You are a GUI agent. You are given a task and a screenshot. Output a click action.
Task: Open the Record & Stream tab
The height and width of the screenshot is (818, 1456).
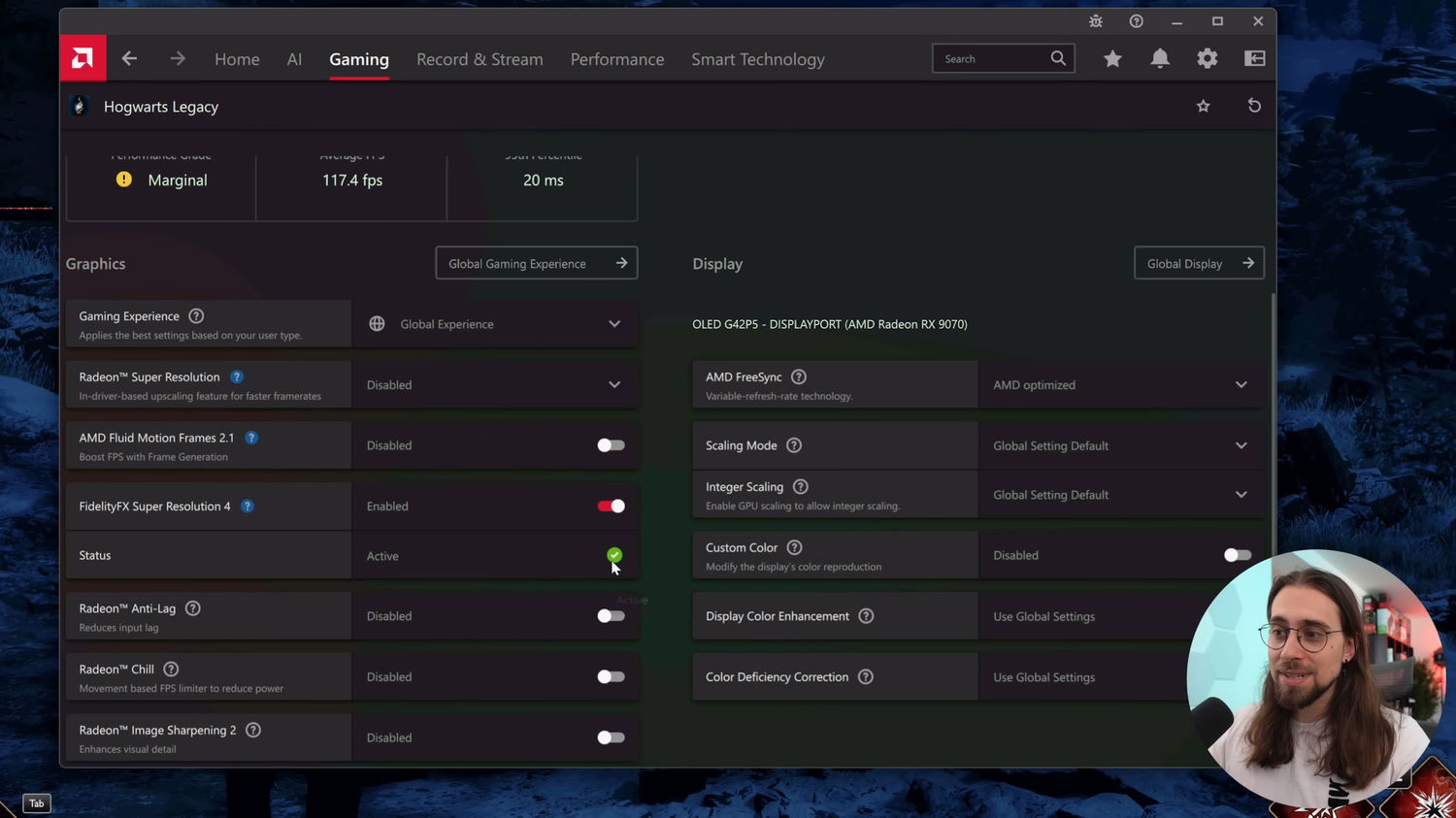click(480, 59)
